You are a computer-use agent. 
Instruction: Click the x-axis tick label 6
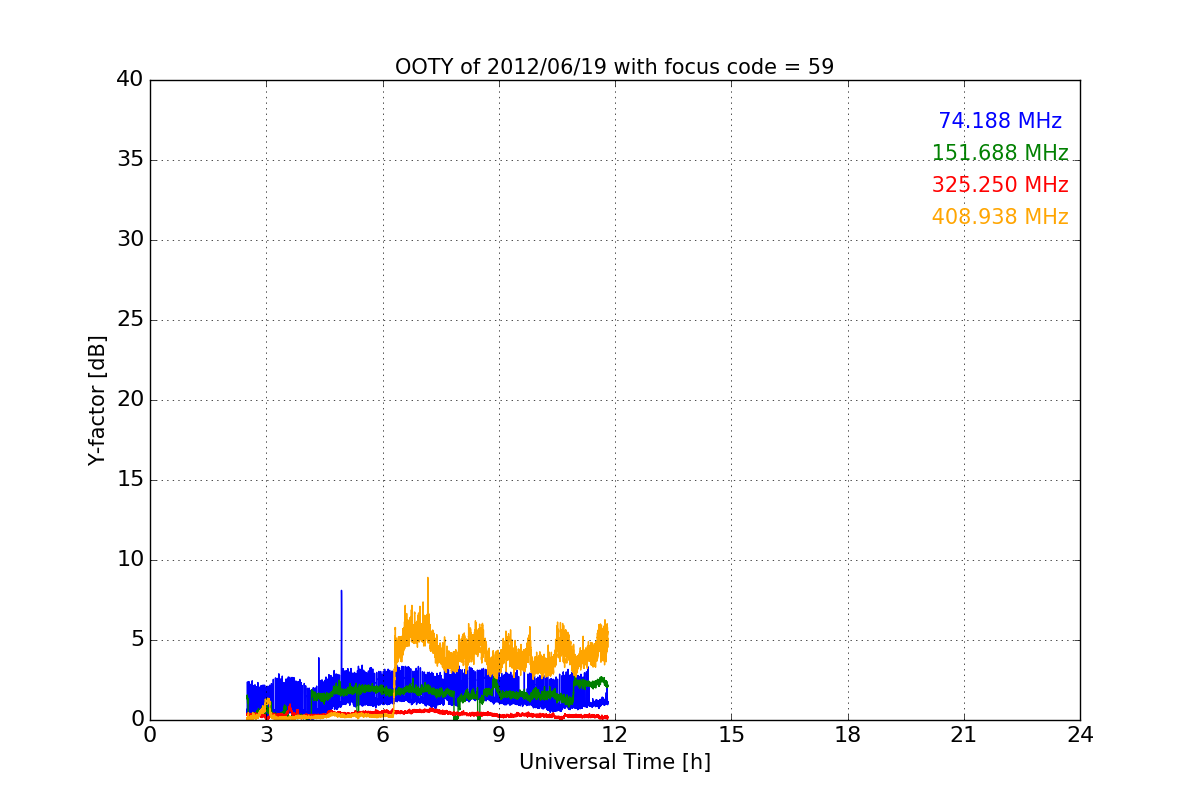coord(382,734)
